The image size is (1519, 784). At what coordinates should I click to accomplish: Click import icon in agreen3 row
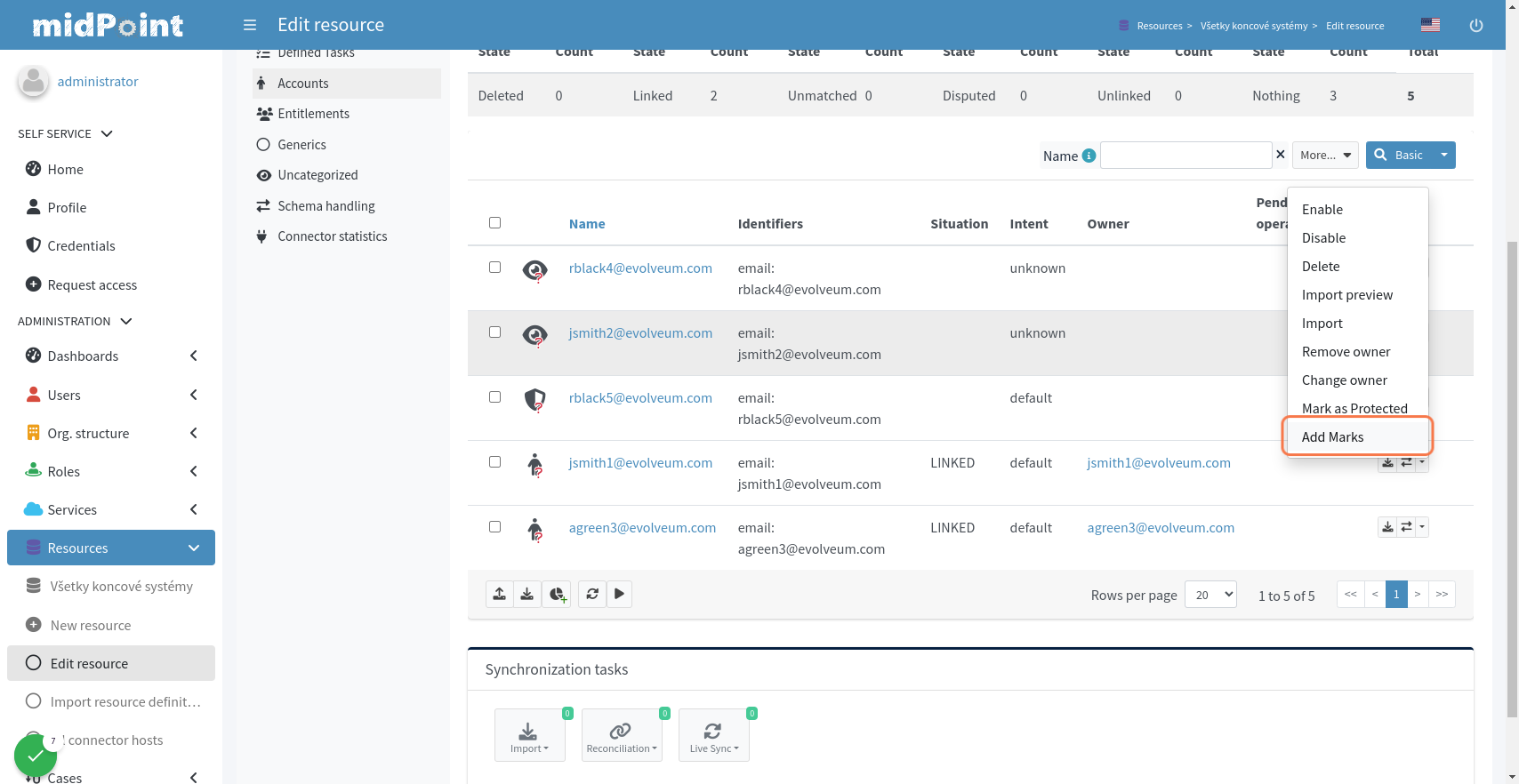1387,527
